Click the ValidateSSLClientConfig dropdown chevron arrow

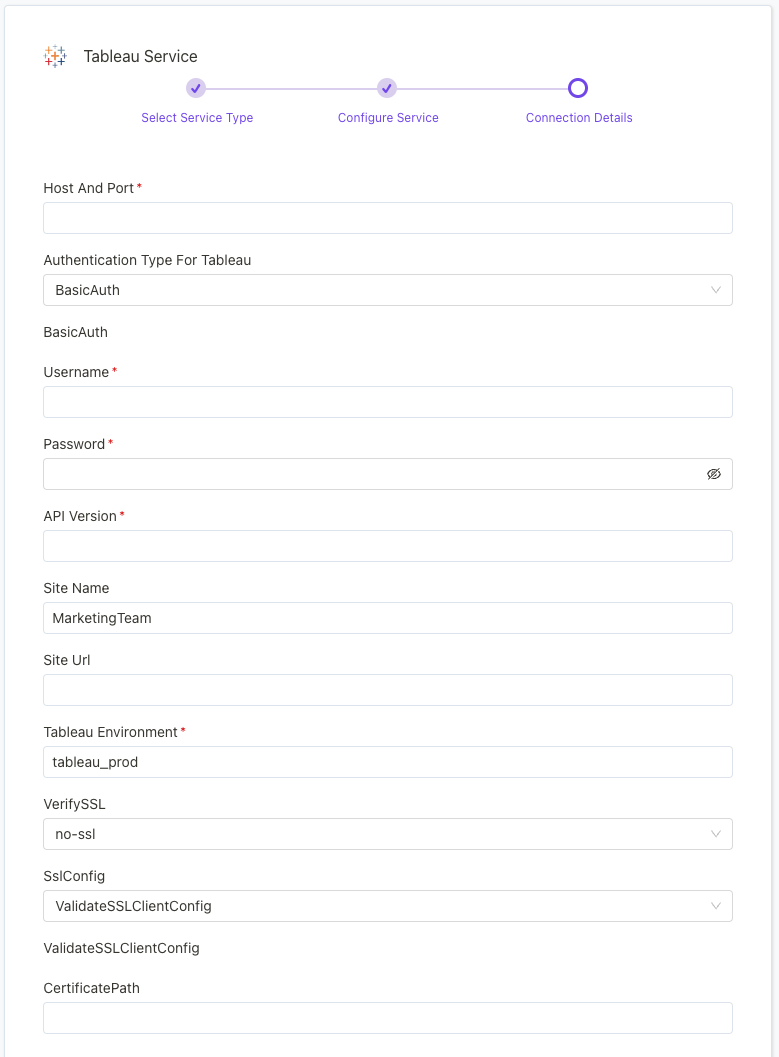[x=716, y=906]
